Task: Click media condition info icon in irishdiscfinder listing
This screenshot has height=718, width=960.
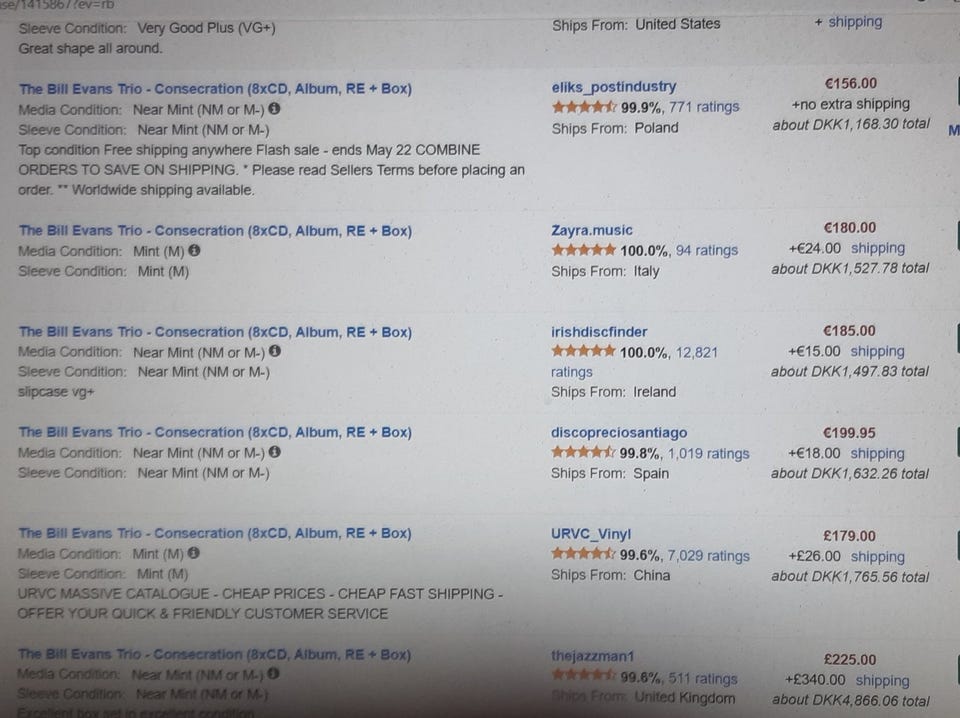Action: pyautogui.click(x=275, y=352)
